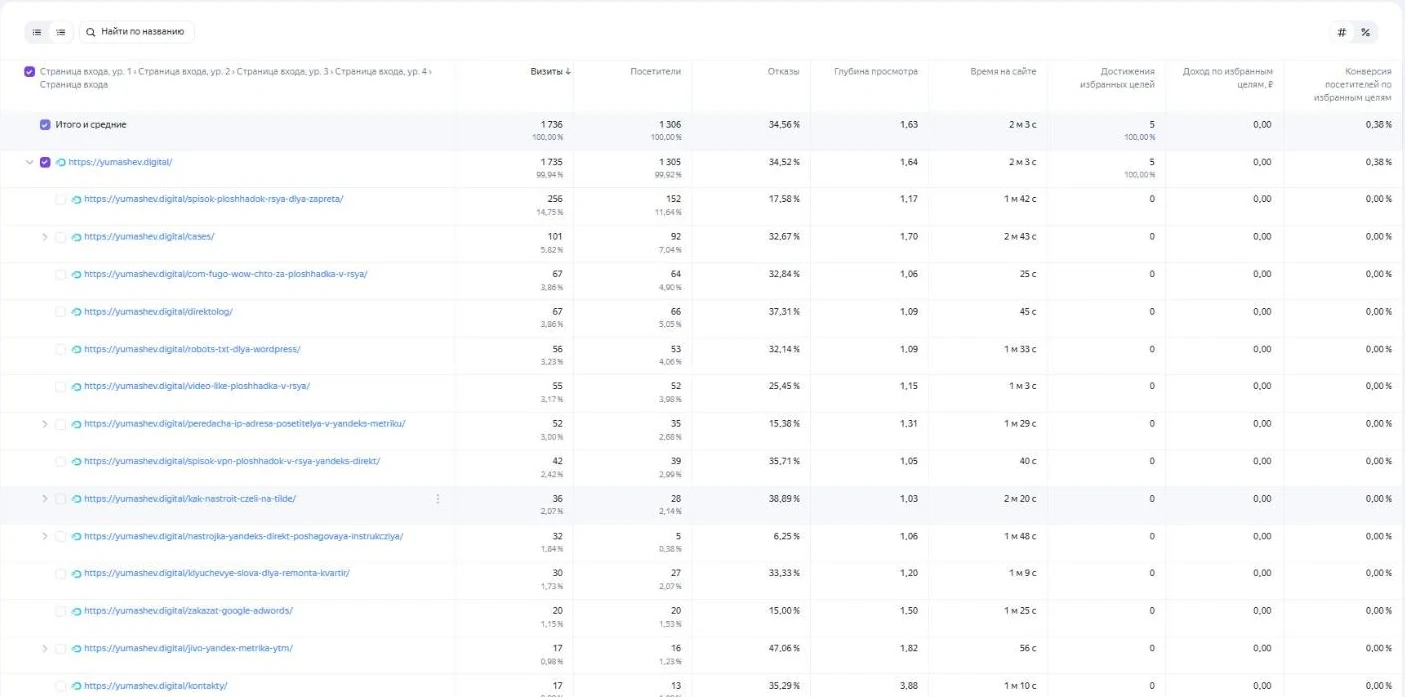
Task: Click the page icon beside the kontakty URL
Action: [x=77, y=686]
